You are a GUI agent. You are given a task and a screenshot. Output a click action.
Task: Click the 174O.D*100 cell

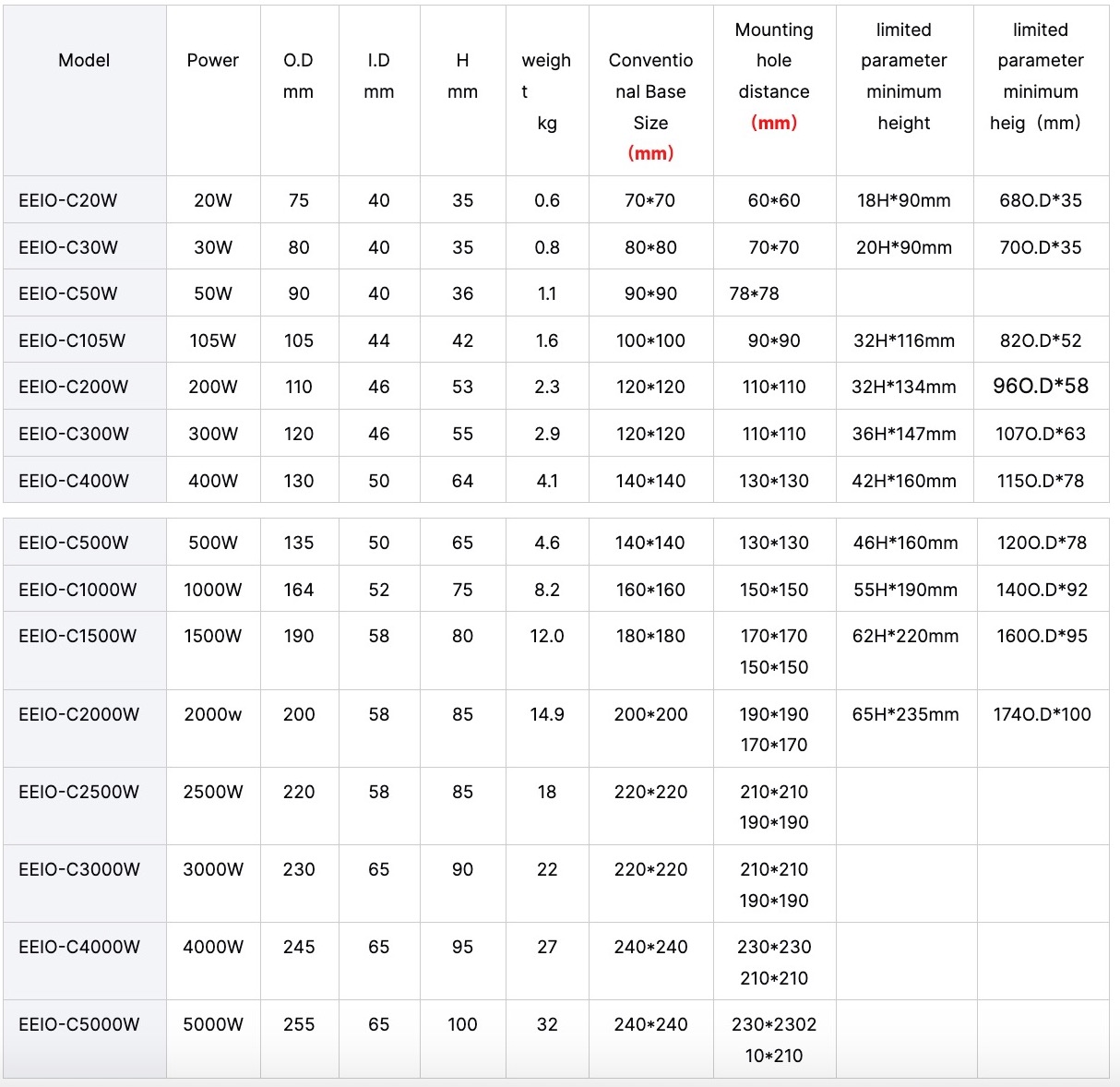tap(1042, 714)
